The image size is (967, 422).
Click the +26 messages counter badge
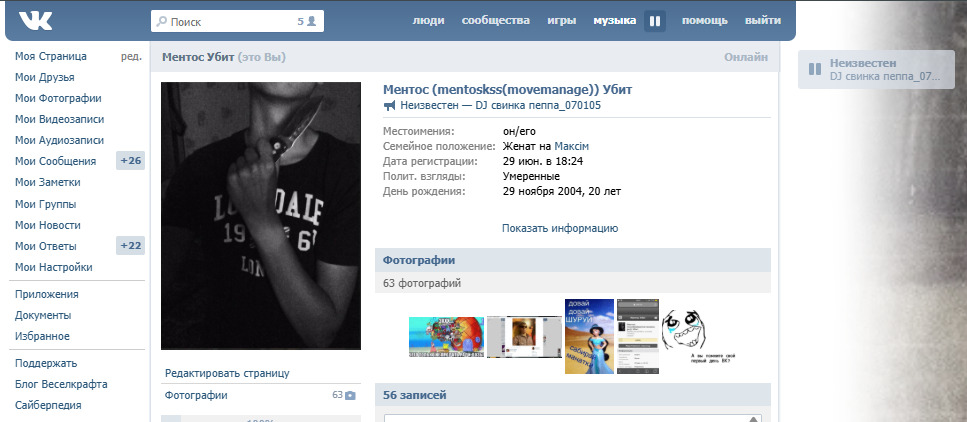pos(131,161)
